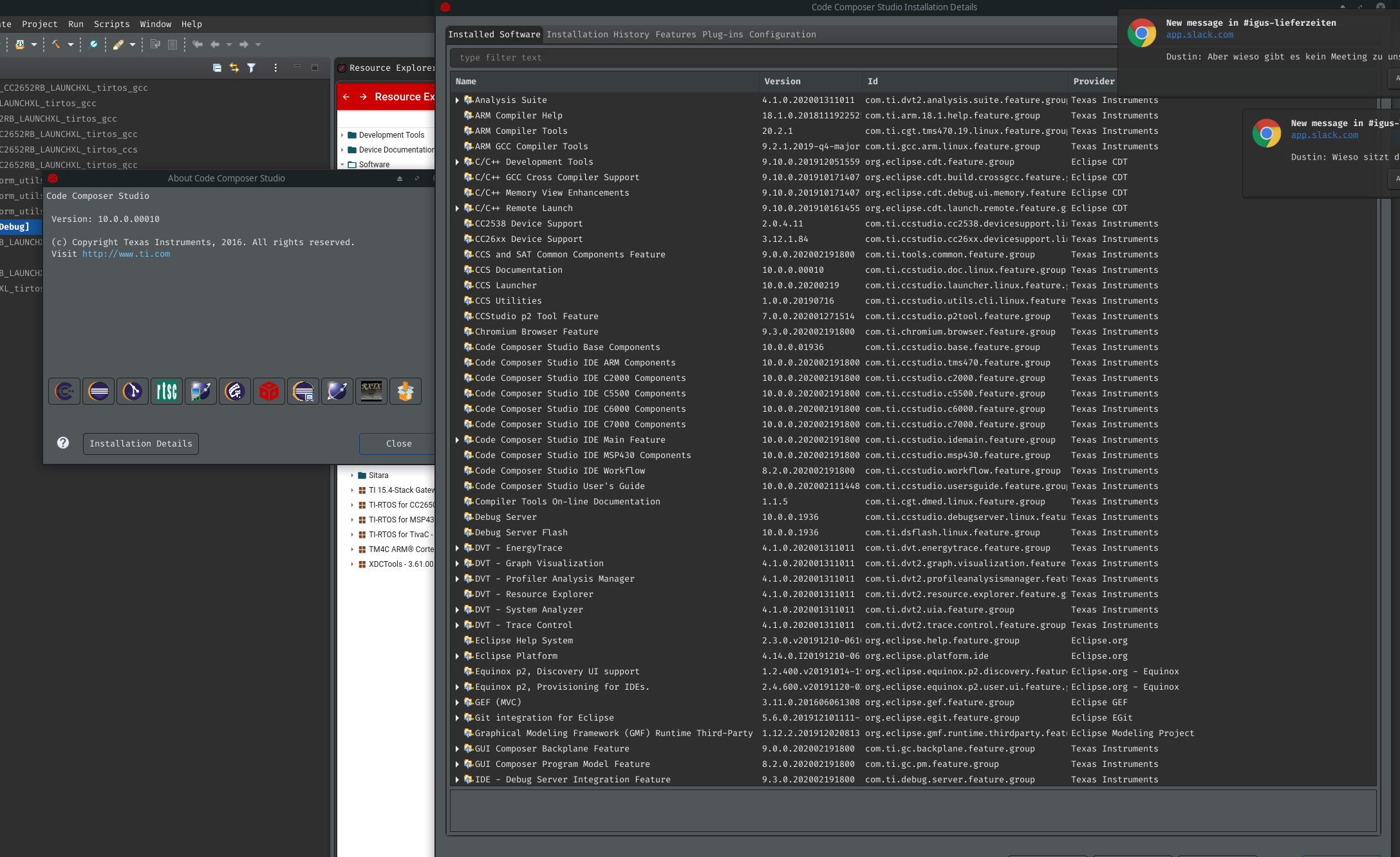Click the pen highlighter toolbar icon

pyautogui.click(x=118, y=44)
